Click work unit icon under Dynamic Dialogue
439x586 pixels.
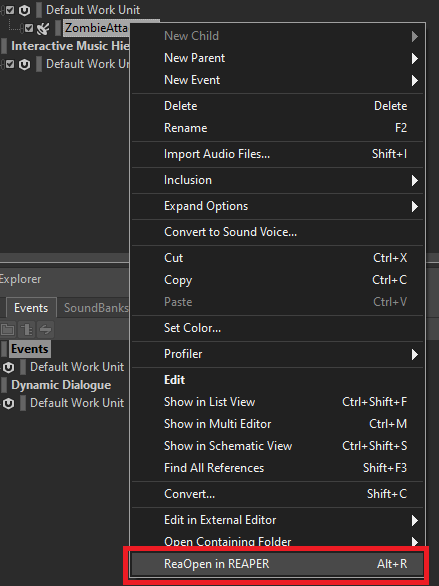[9, 403]
